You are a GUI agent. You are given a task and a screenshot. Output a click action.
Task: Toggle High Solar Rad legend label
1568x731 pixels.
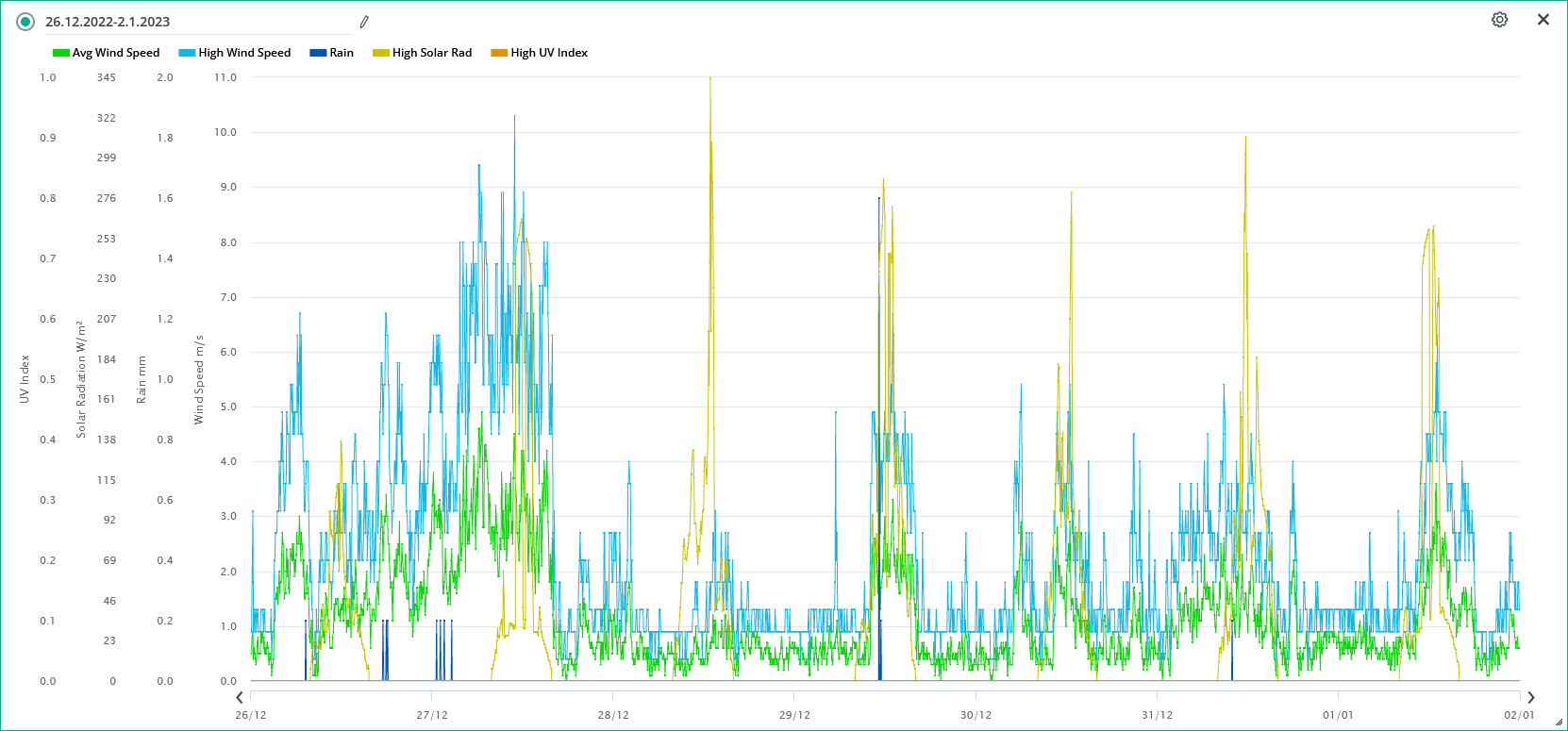432,53
